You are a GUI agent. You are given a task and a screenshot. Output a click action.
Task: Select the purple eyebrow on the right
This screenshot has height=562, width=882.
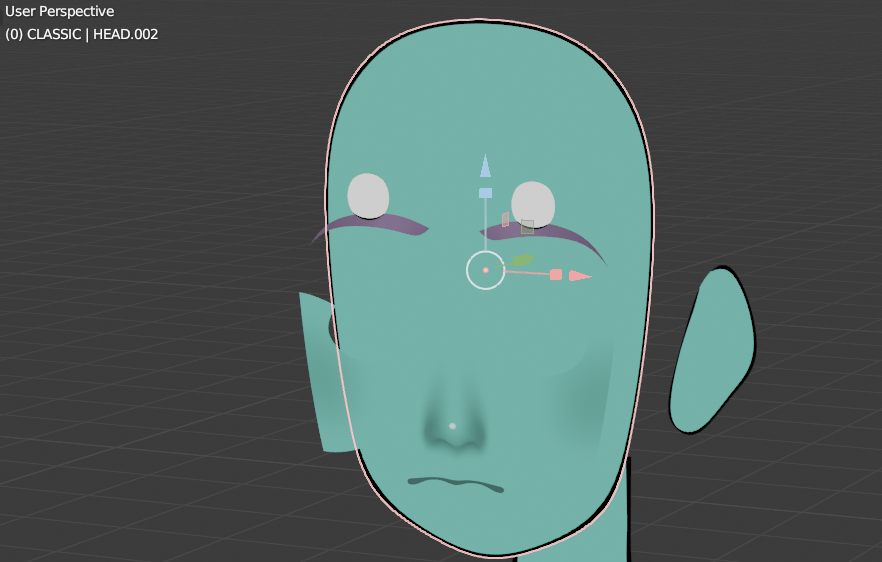pyautogui.click(x=560, y=236)
